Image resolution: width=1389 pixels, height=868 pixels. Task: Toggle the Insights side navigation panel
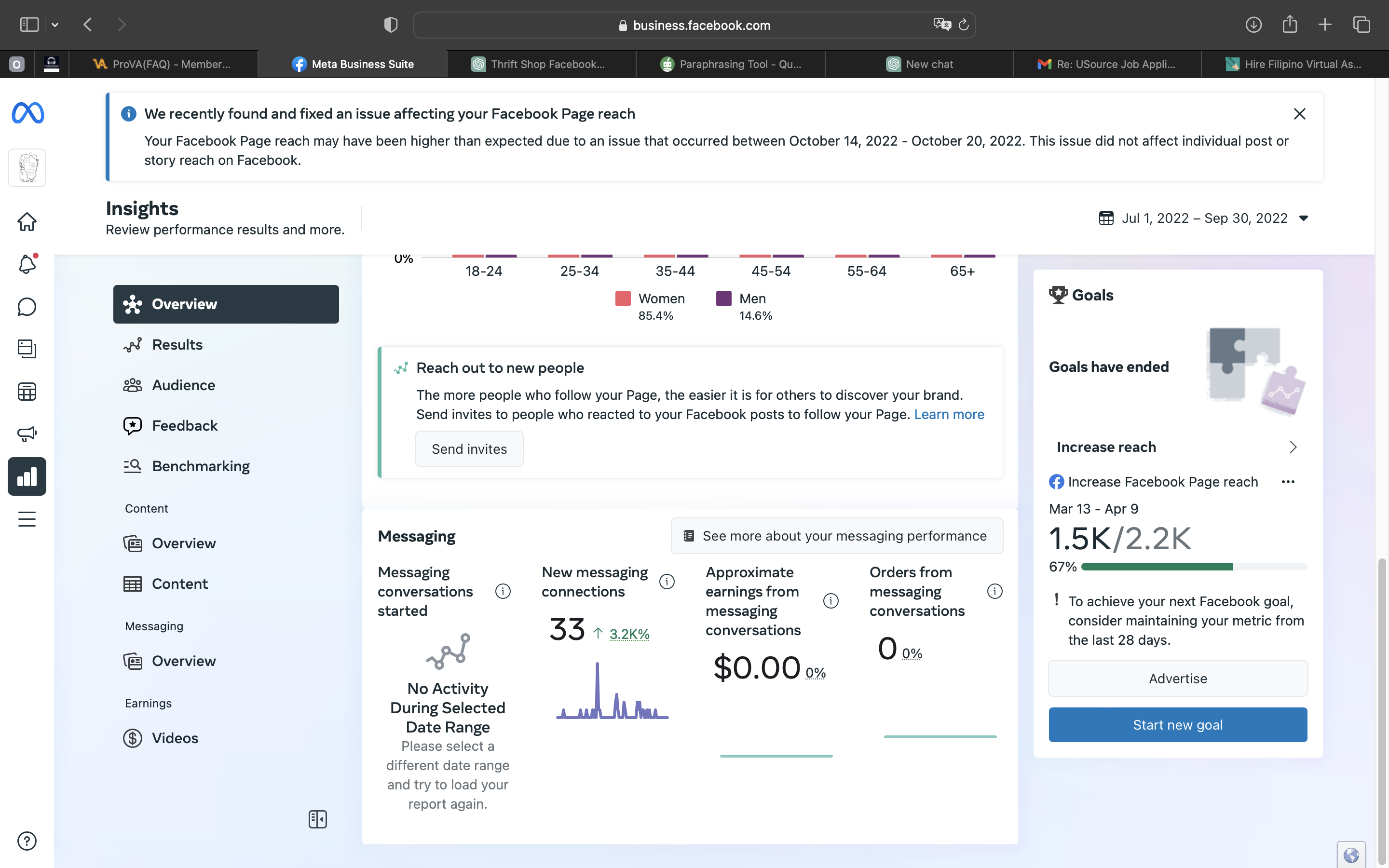point(317,819)
